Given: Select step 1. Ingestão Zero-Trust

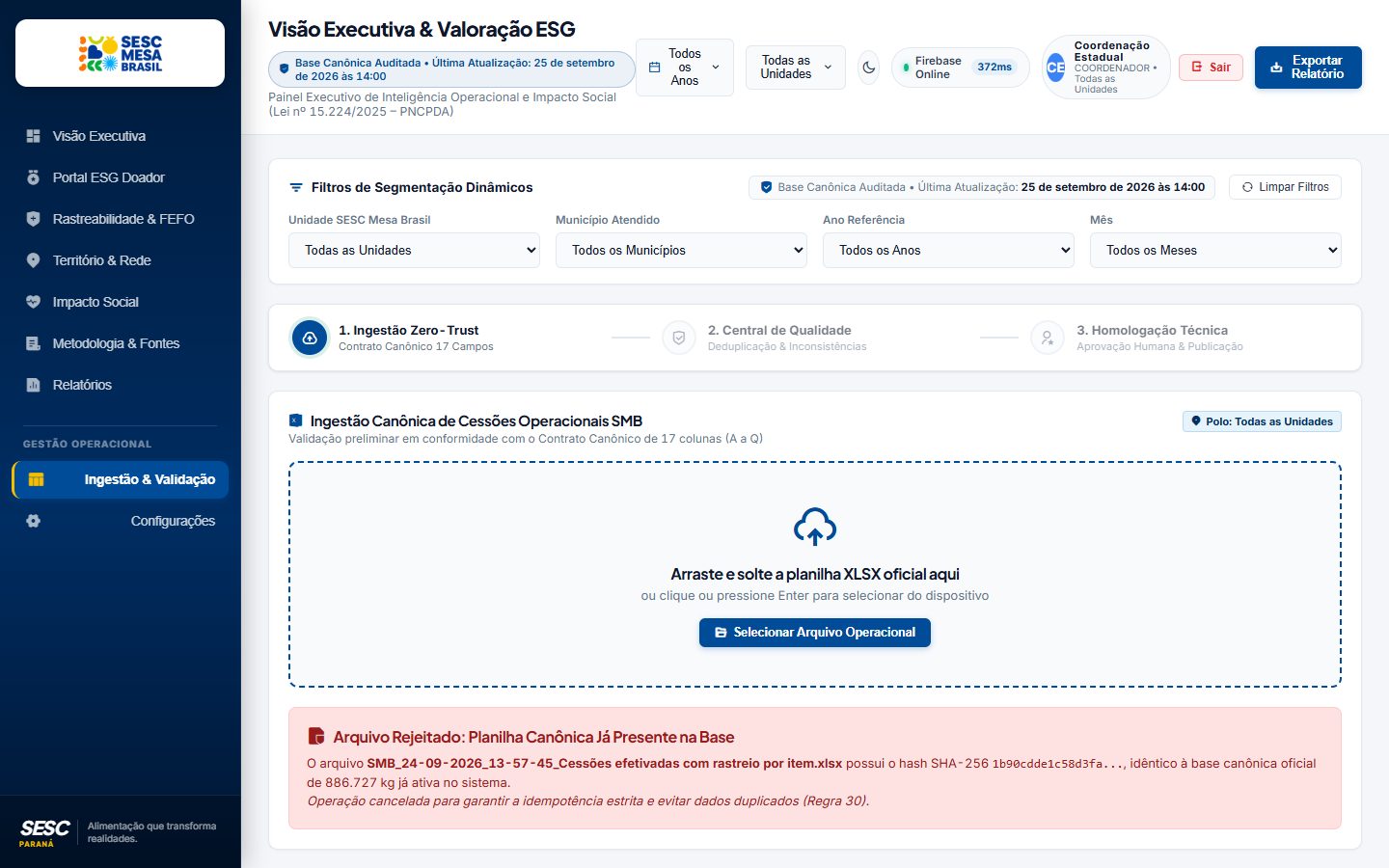Looking at the screenshot, I should 393,338.
